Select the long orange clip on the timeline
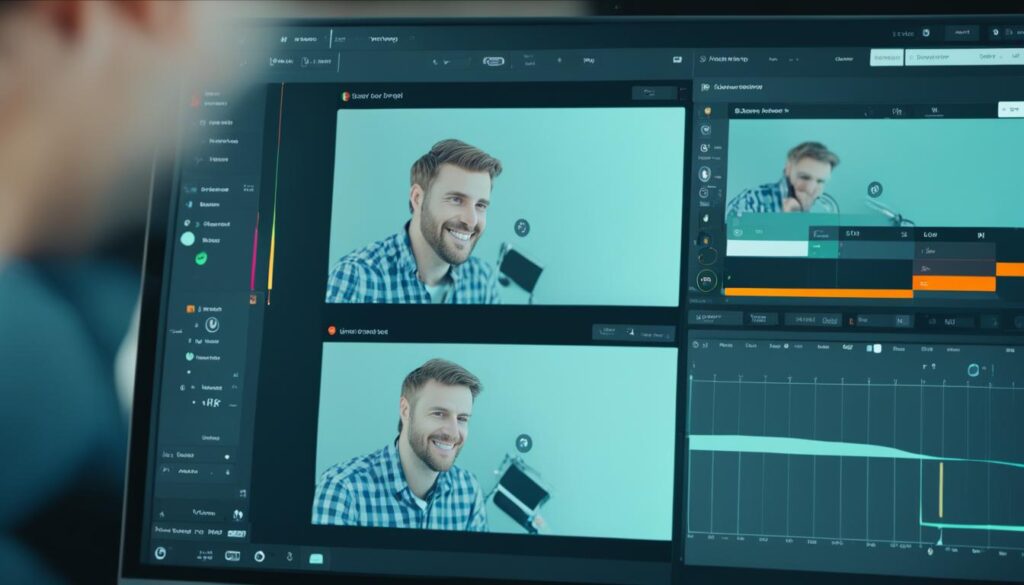 [x=818, y=293]
